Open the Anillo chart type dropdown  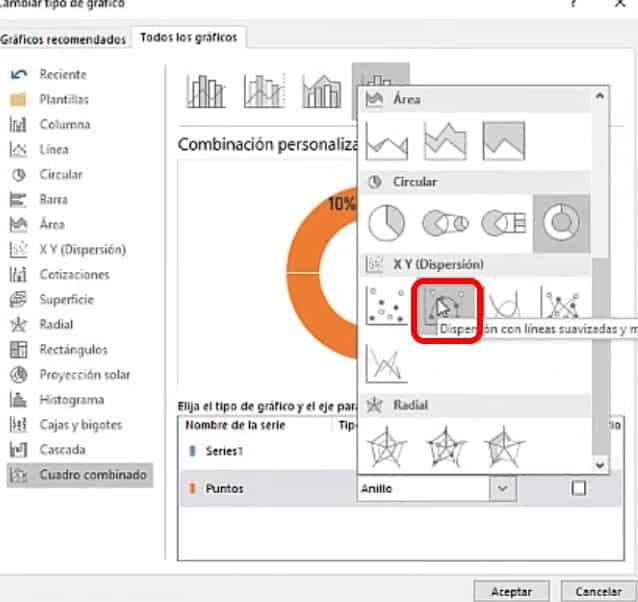[503, 489]
